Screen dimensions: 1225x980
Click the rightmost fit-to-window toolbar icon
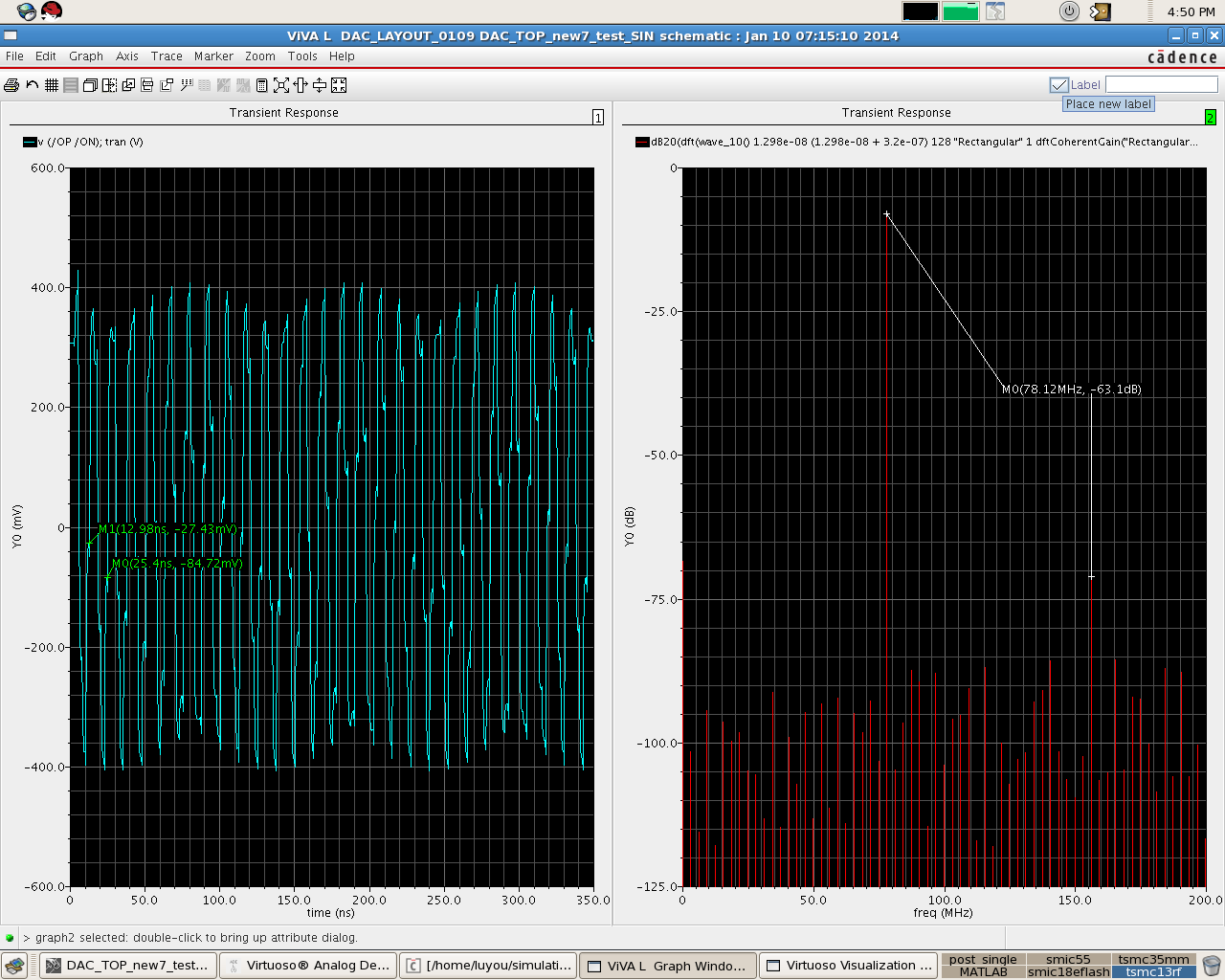(339, 85)
